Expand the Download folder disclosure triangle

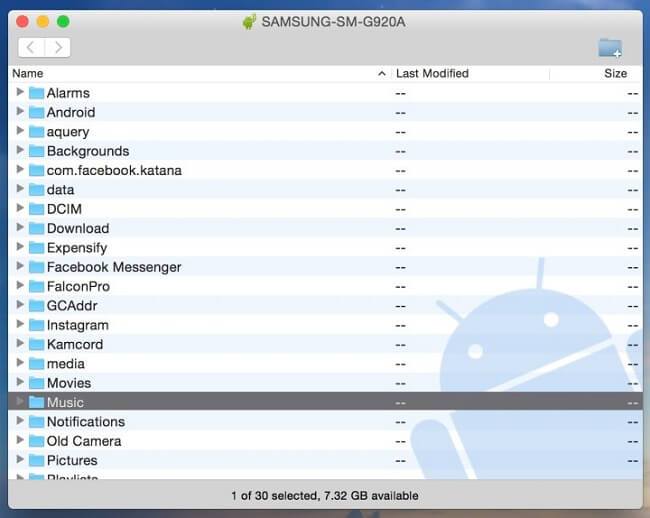click(x=19, y=227)
